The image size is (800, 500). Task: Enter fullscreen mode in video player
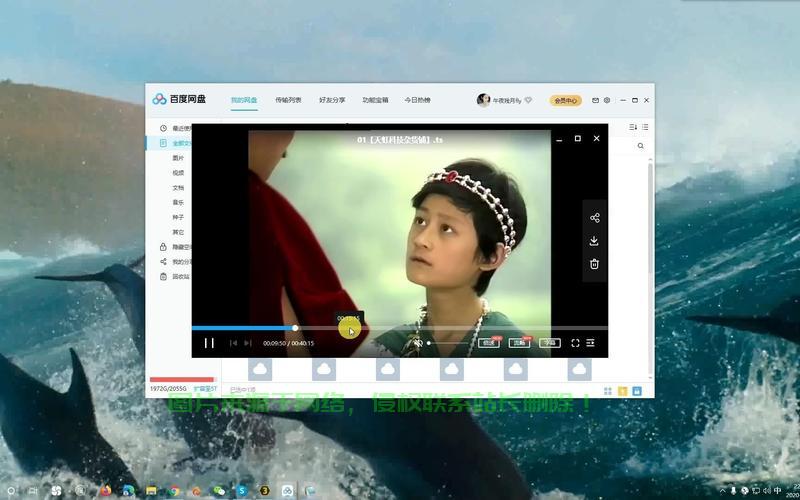575,343
